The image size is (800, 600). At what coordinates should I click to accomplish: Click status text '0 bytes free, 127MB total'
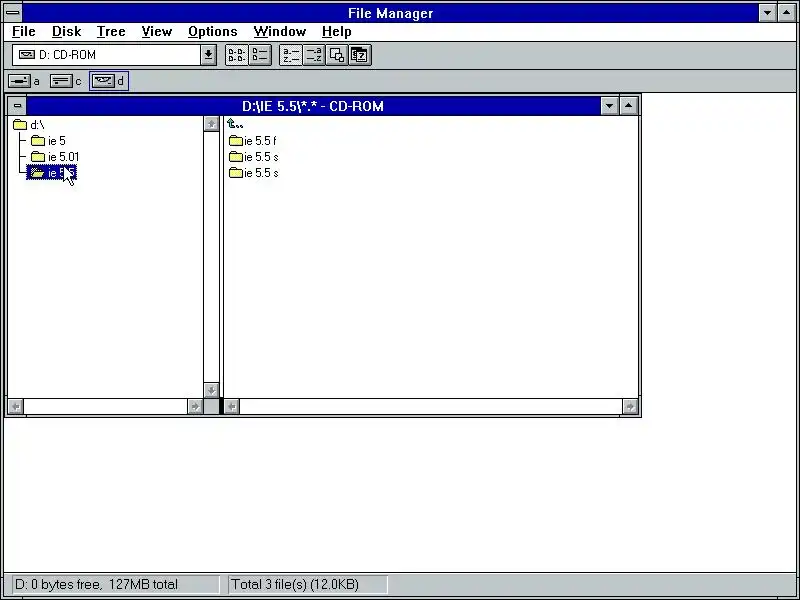[x=104, y=584]
